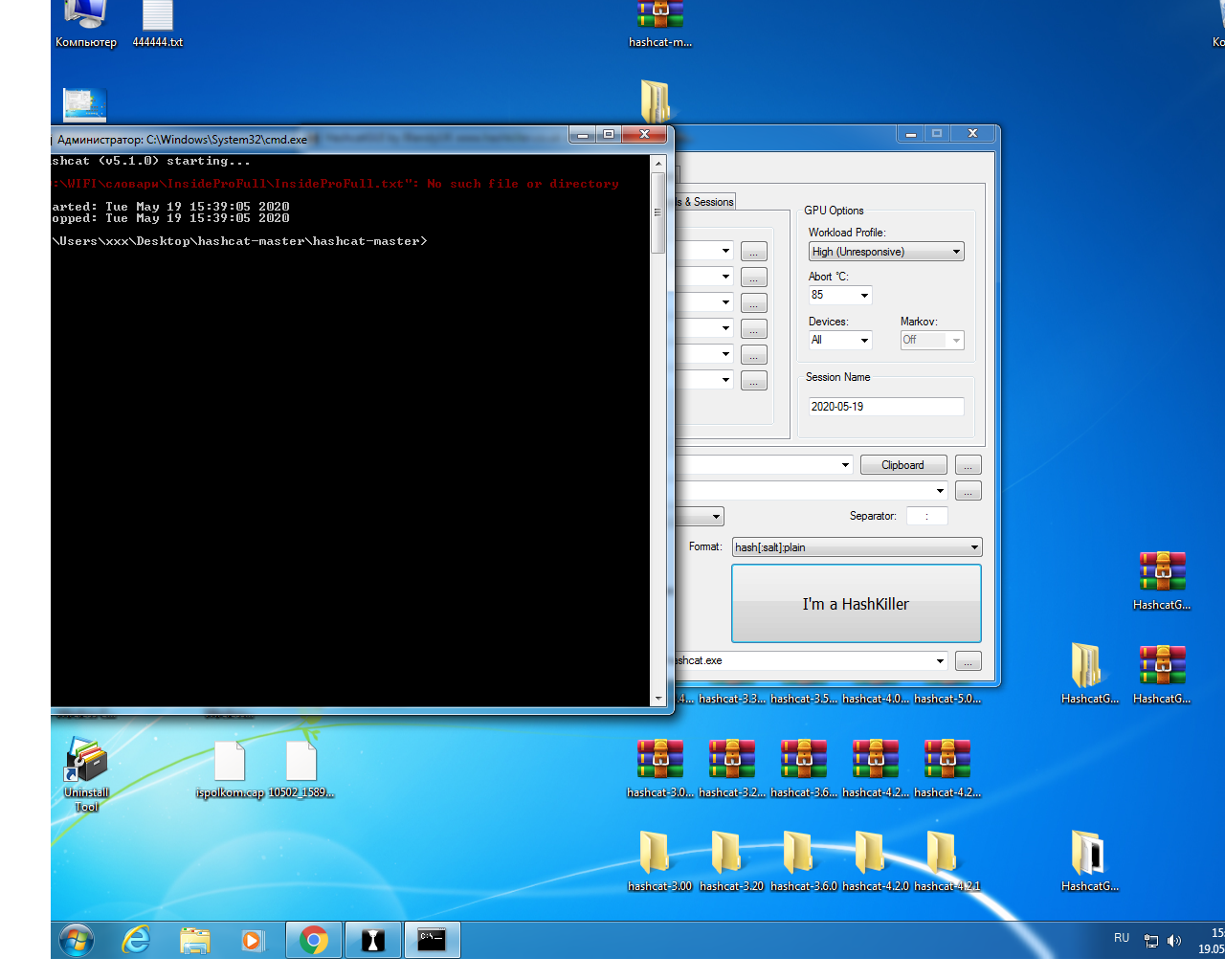This screenshot has height=980, width=1225.
Task: Open Internet Explorer from the taskbar
Action: point(136,941)
